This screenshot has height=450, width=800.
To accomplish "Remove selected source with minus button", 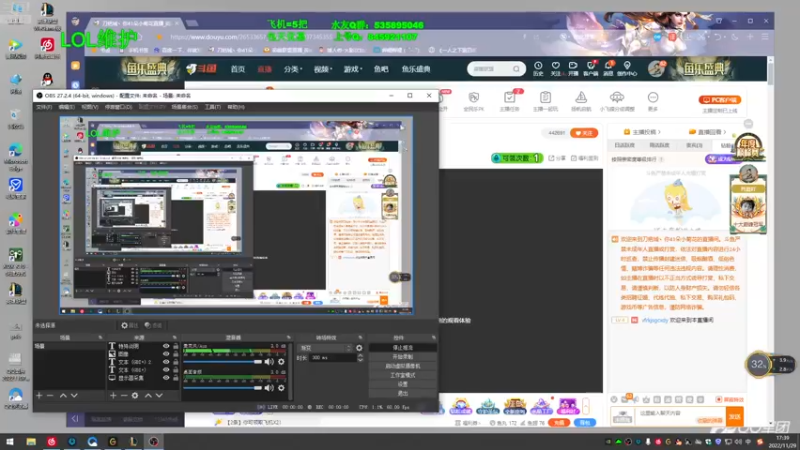I will point(124,395).
